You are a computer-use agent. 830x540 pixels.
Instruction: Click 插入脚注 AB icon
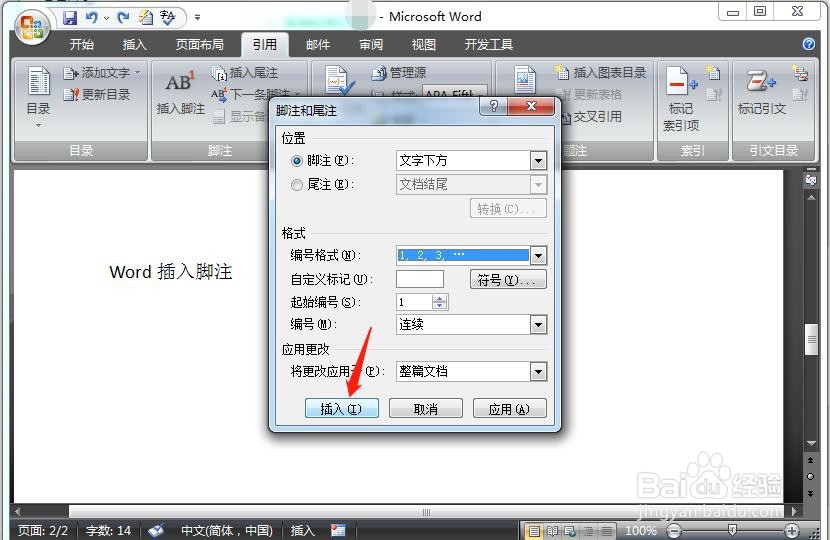tap(181, 91)
